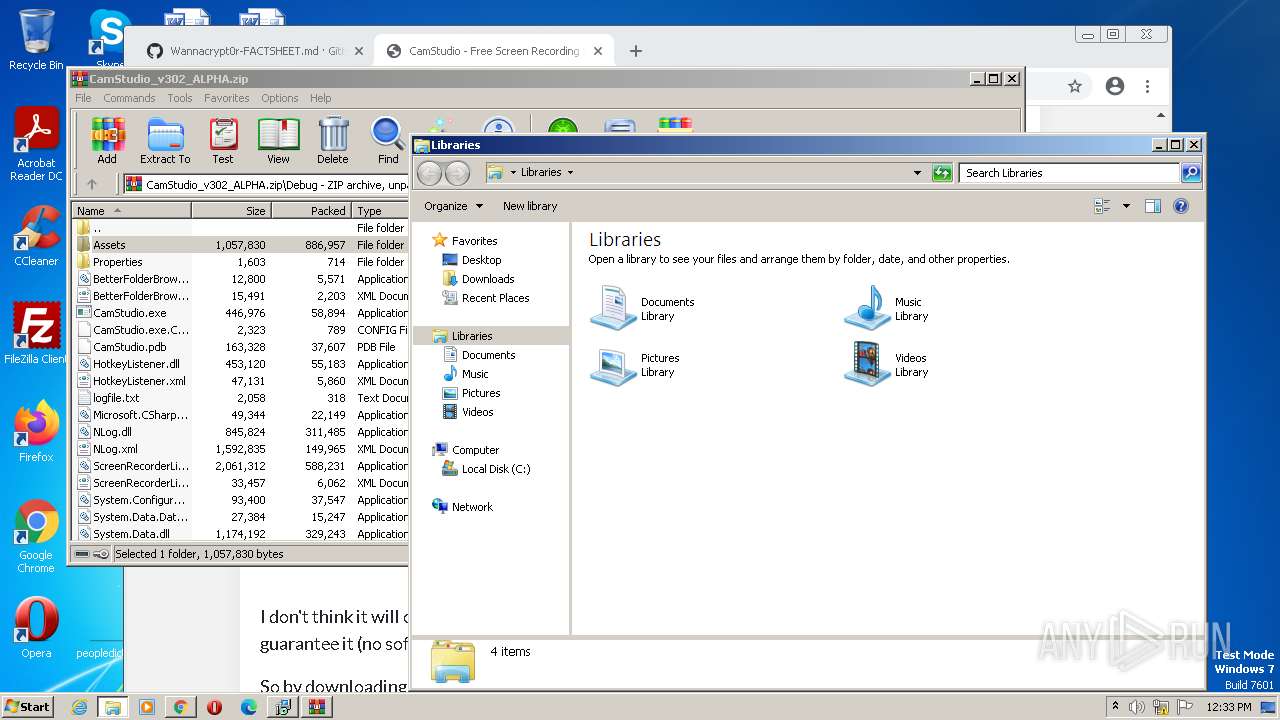1280x720 pixels.
Task: Click New library button
Action: pyautogui.click(x=530, y=206)
